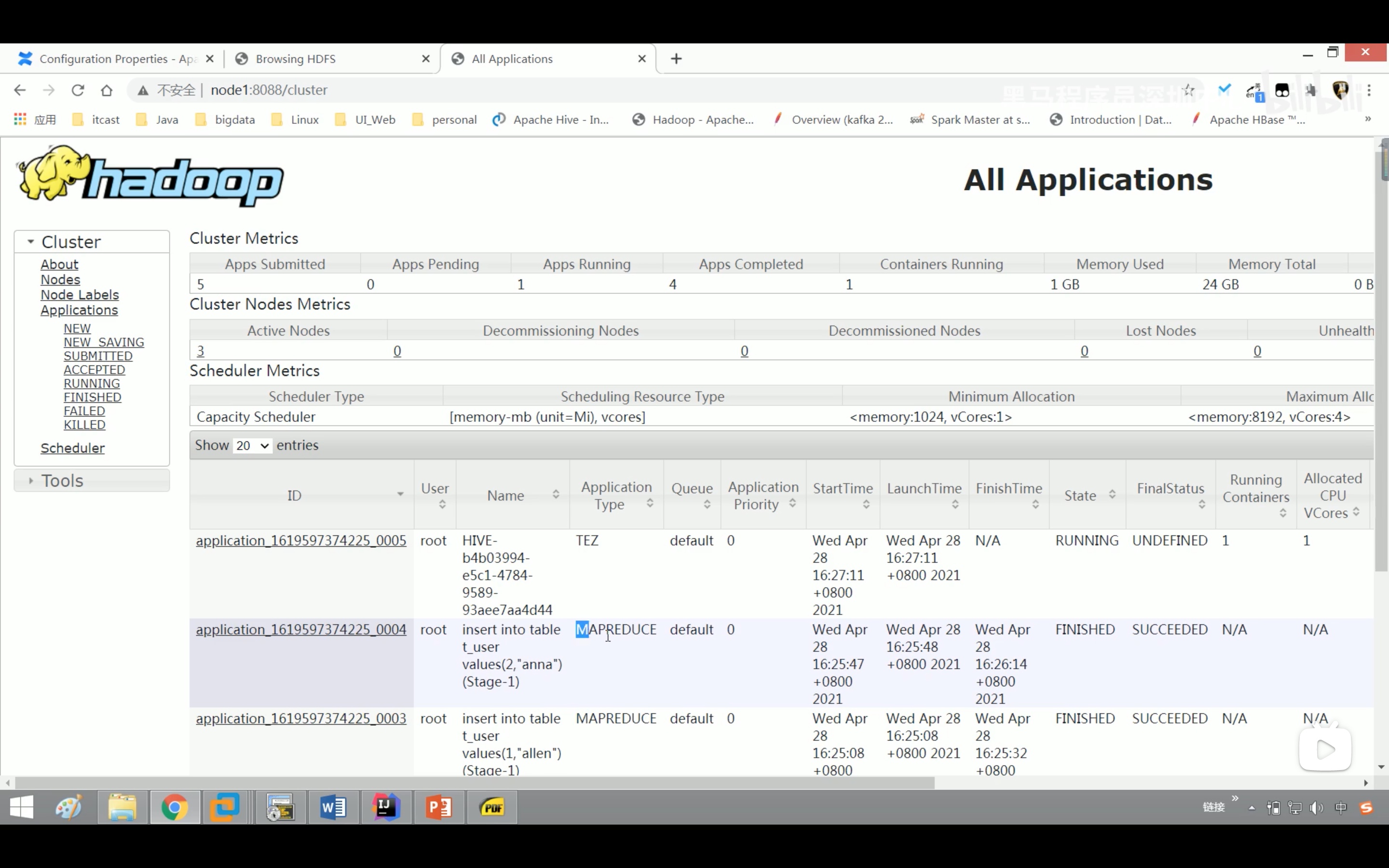This screenshot has height=868, width=1389.
Task: Open the Scheduler link
Action: [x=72, y=448]
